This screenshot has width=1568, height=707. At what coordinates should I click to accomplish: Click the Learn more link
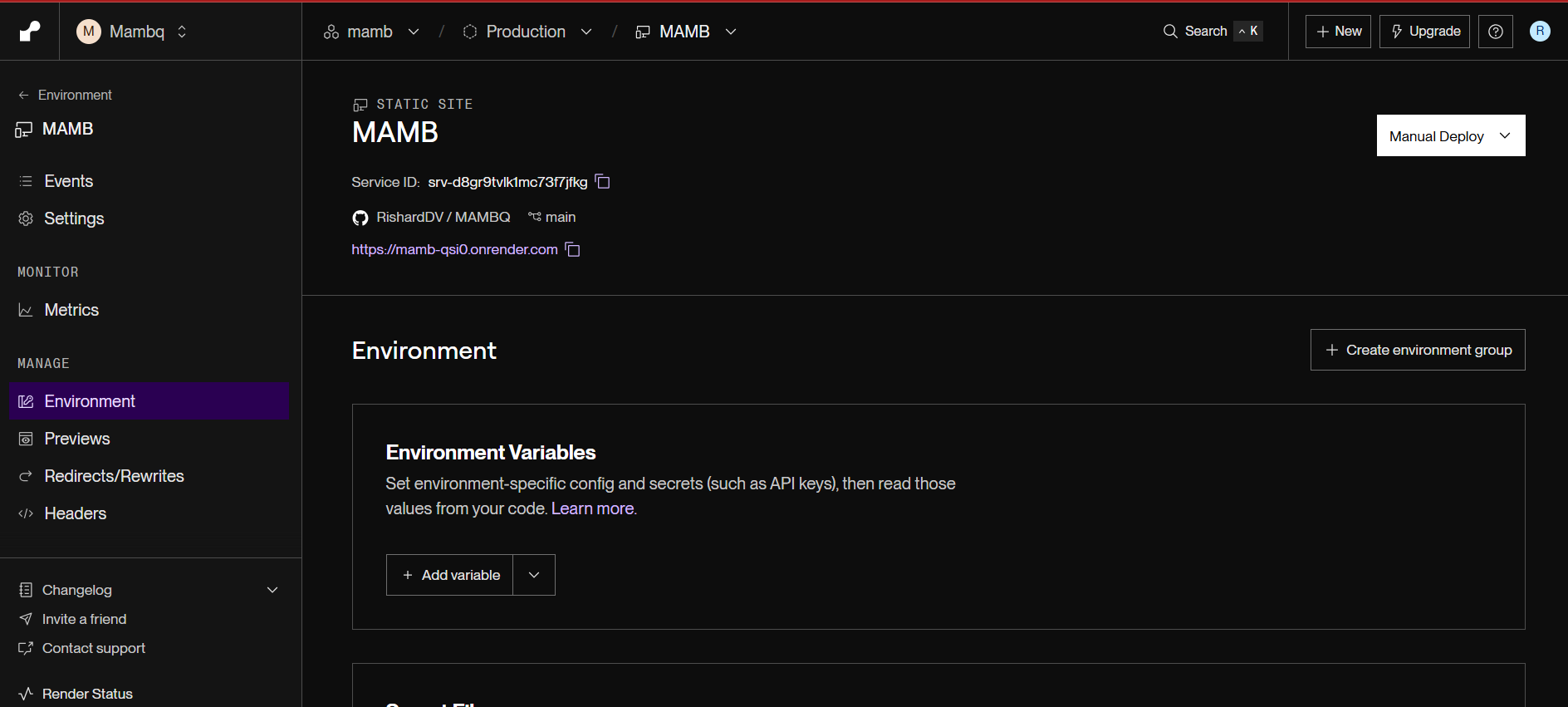pos(592,508)
